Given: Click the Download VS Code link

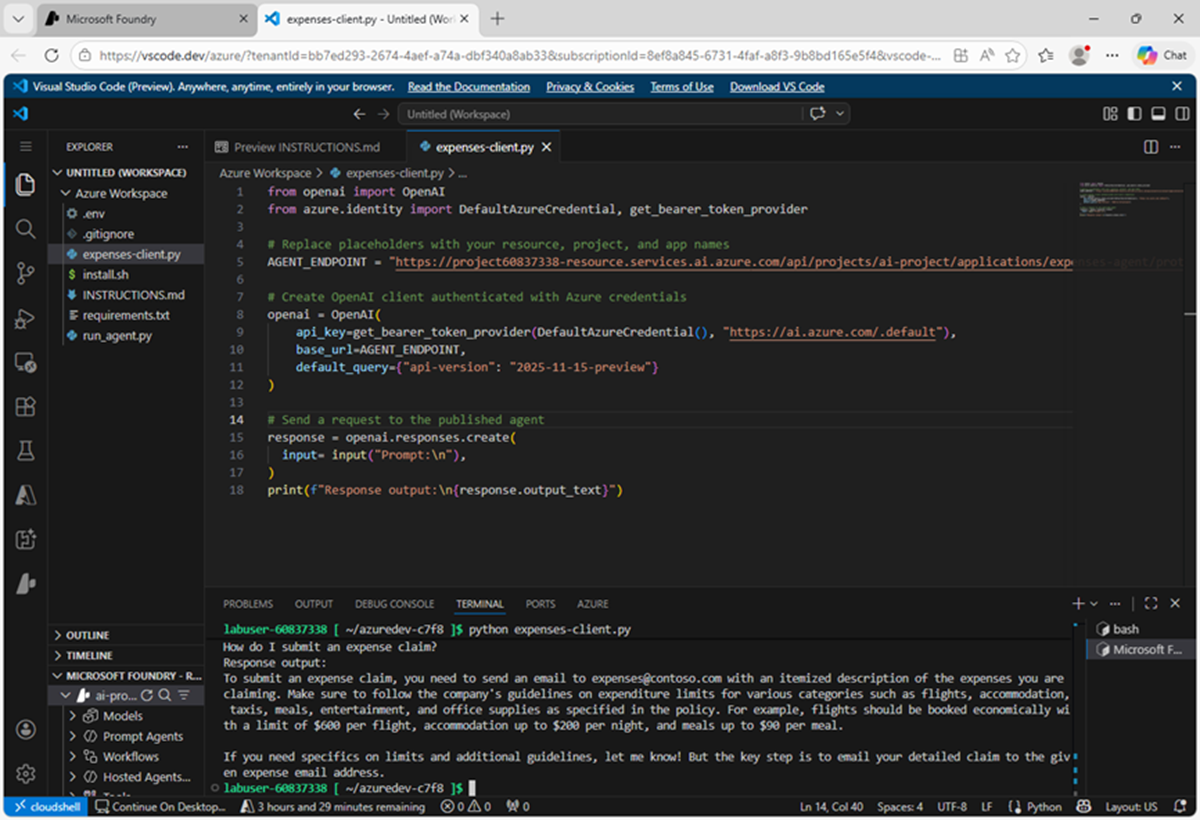Looking at the screenshot, I should [777, 87].
